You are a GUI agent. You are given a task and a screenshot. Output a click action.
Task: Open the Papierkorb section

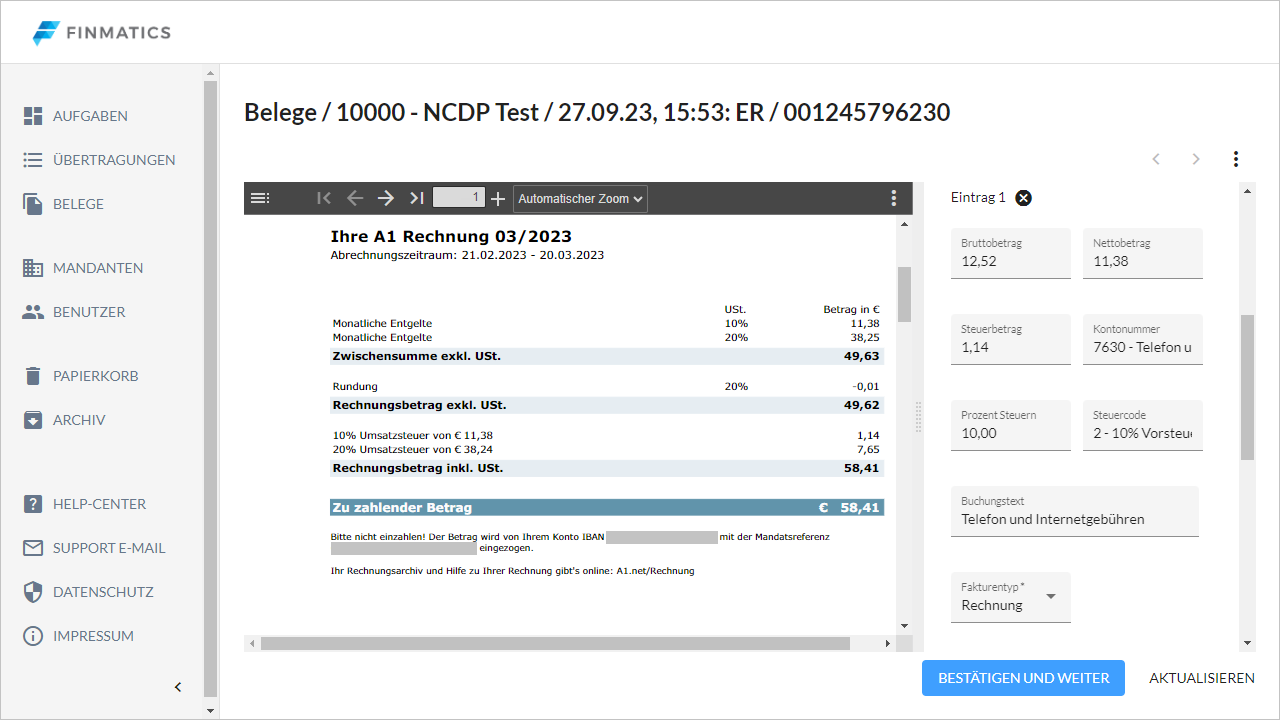[x=95, y=376]
